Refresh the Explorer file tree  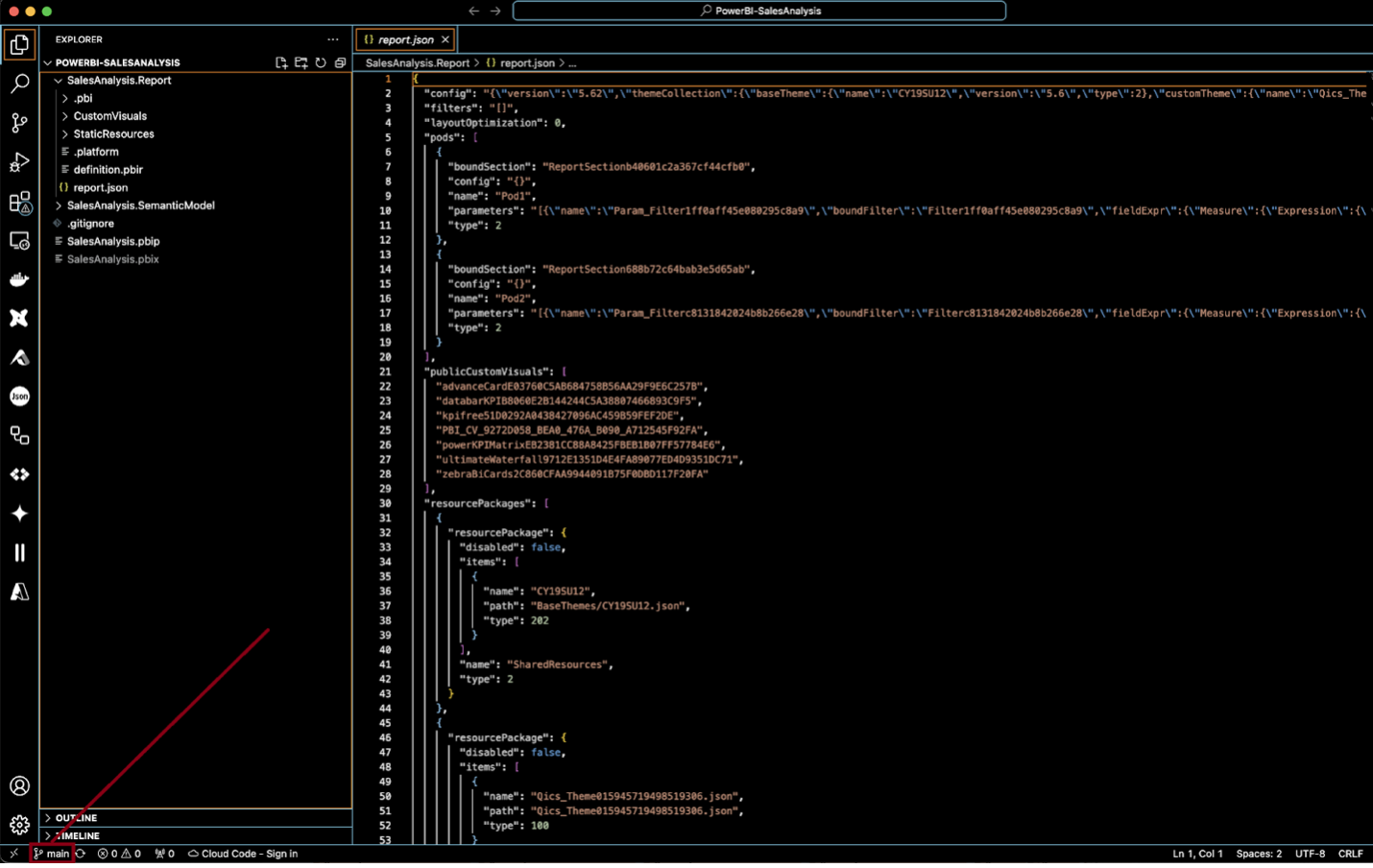point(321,62)
